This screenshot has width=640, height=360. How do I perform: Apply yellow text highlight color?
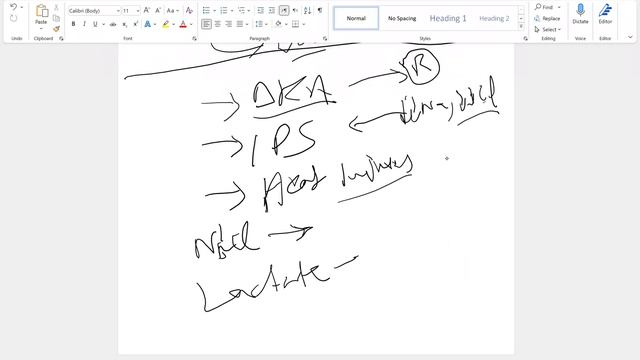(x=166, y=24)
